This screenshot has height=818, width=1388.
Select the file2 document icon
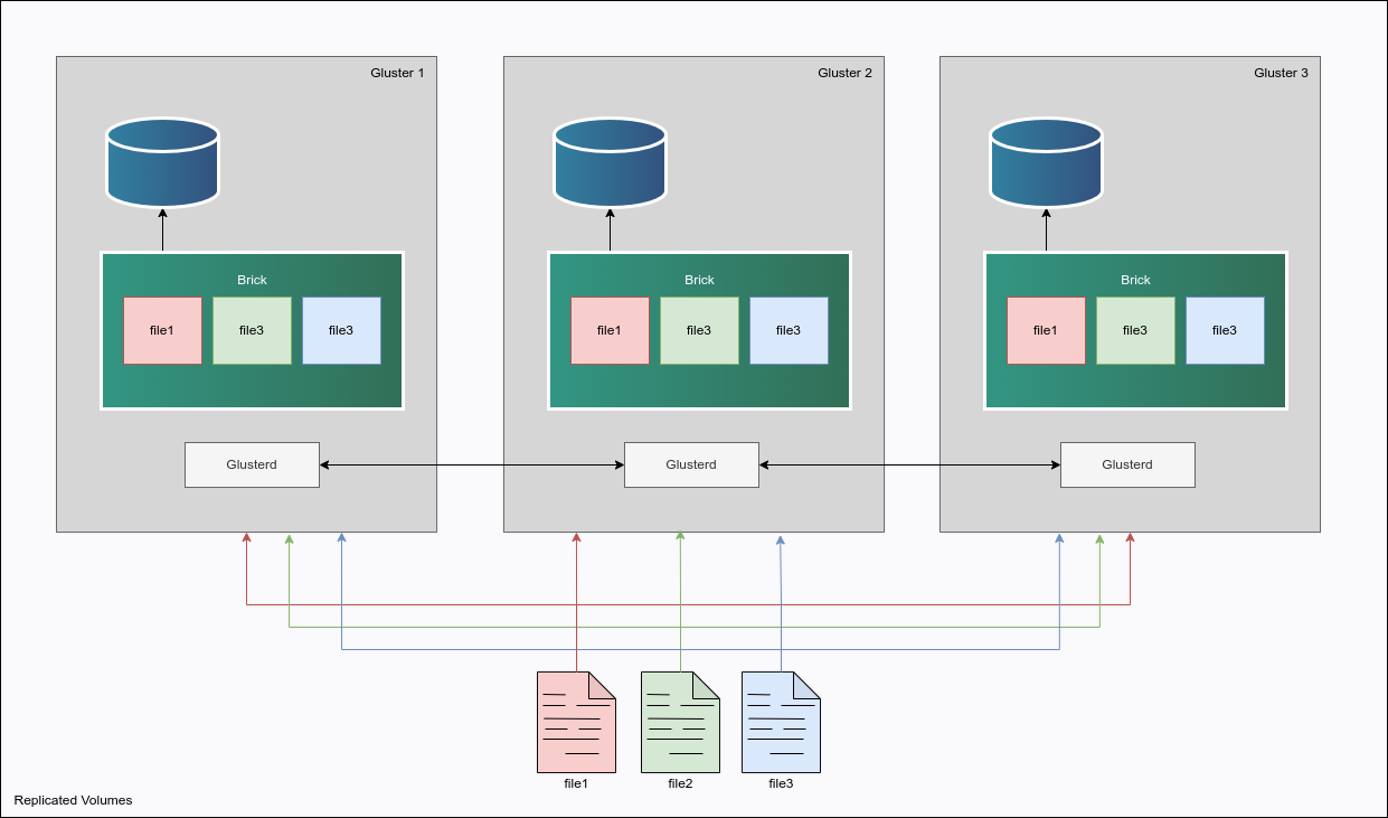click(x=679, y=722)
